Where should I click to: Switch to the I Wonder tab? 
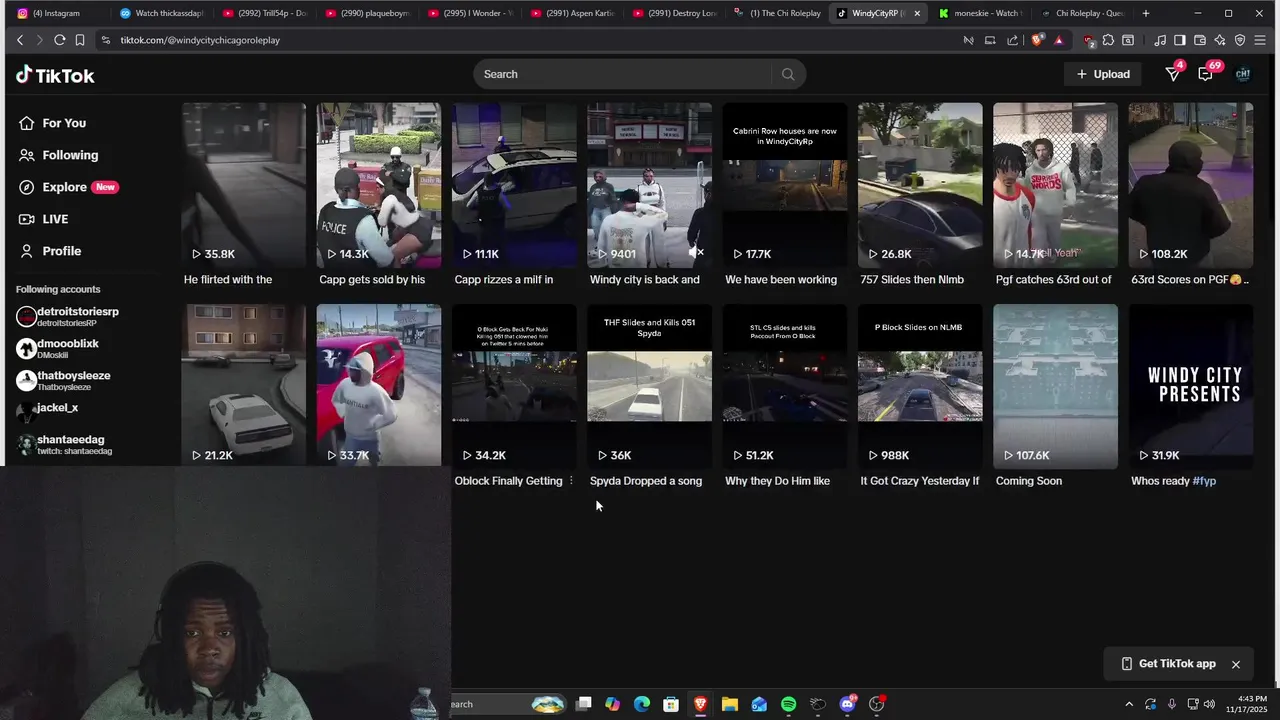point(470,13)
